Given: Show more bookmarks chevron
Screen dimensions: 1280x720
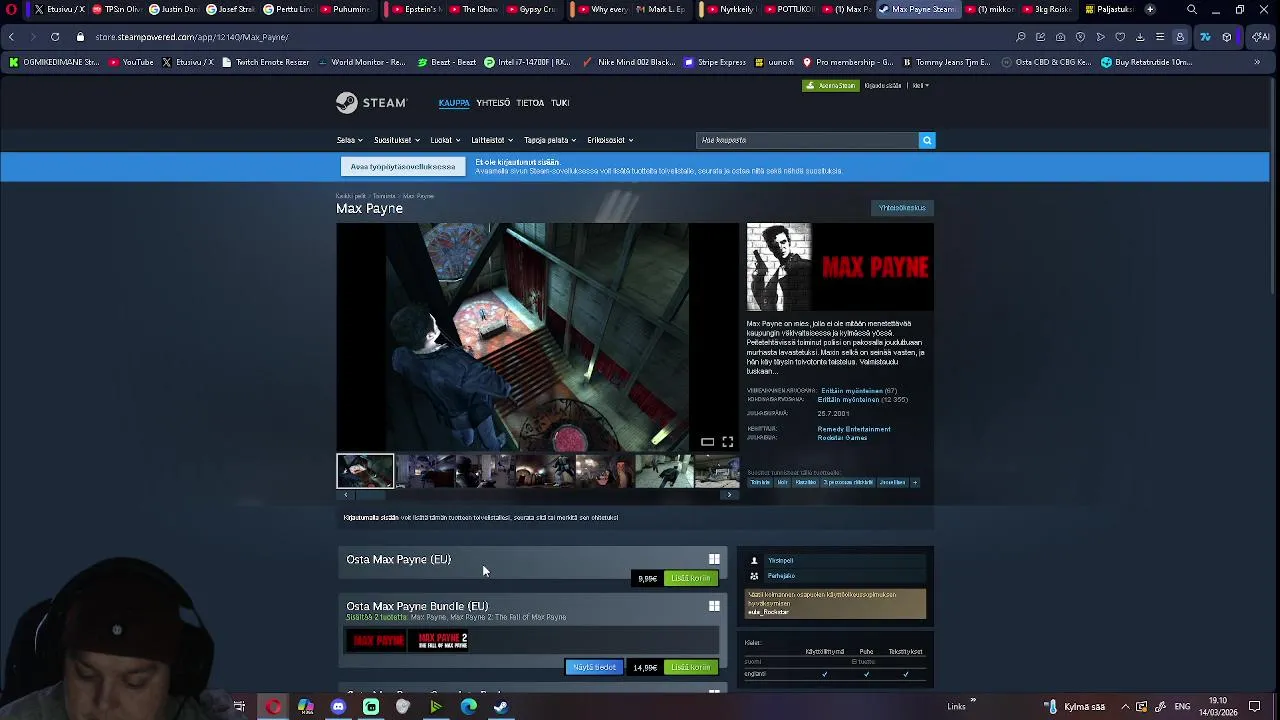Looking at the screenshot, I should pyautogui.click(x=1257, y=62).
